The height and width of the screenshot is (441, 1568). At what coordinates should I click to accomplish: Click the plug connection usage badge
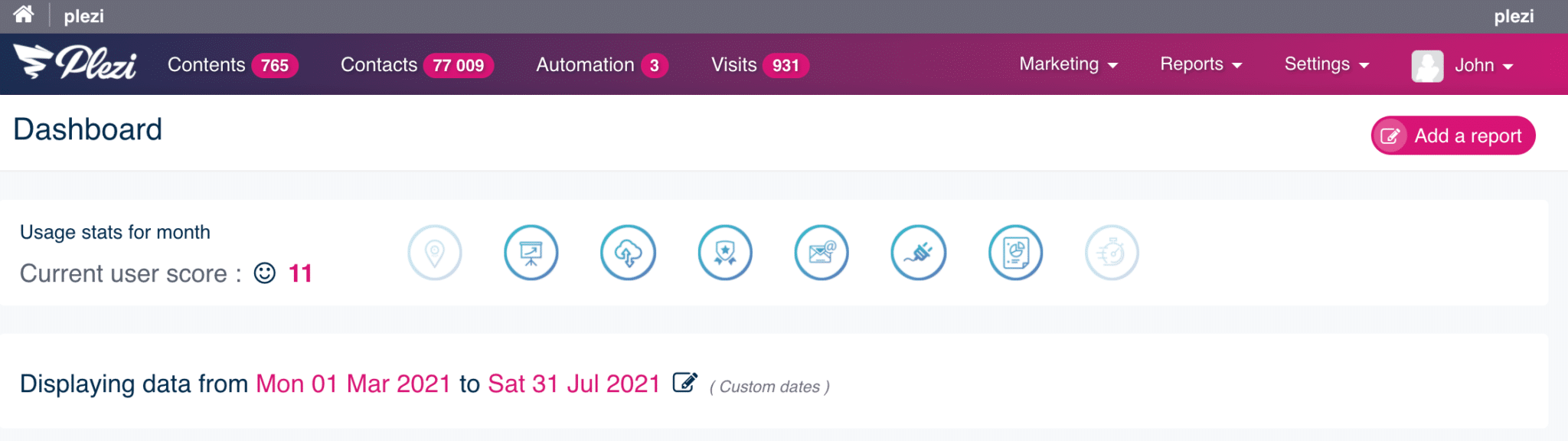(x=919, y=253)
